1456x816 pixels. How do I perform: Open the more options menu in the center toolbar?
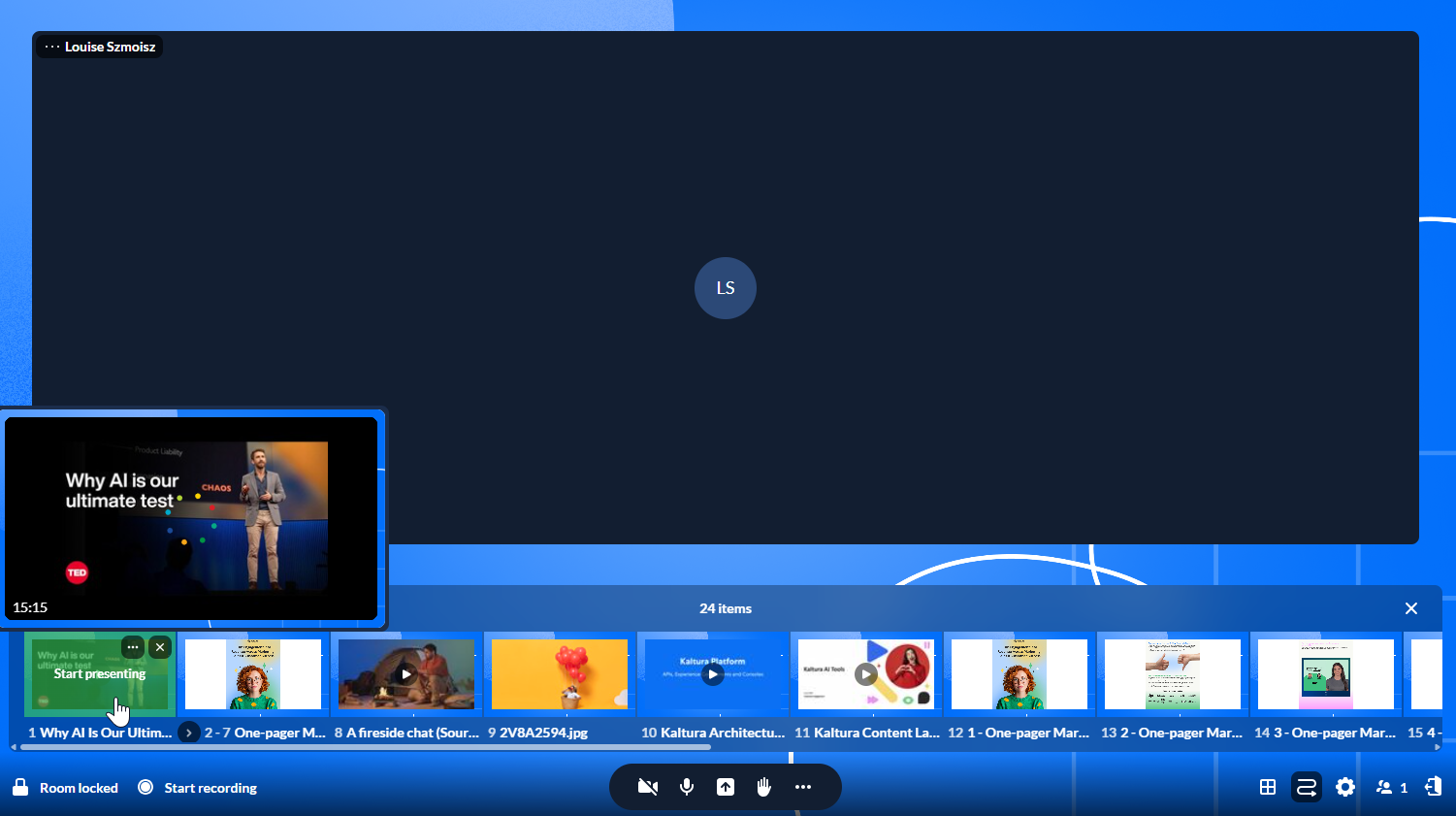point(803,787)
